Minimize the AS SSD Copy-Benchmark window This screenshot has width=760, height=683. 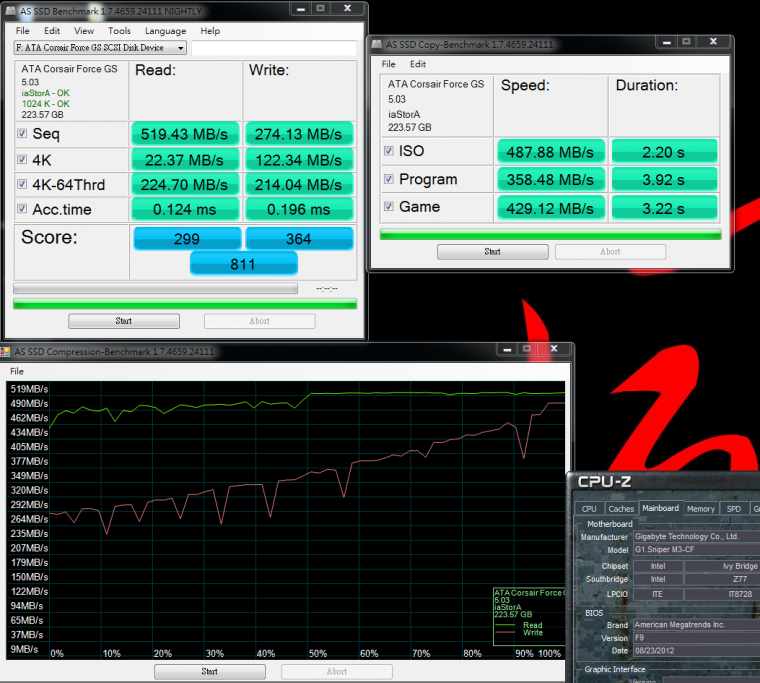click(666, 42)
